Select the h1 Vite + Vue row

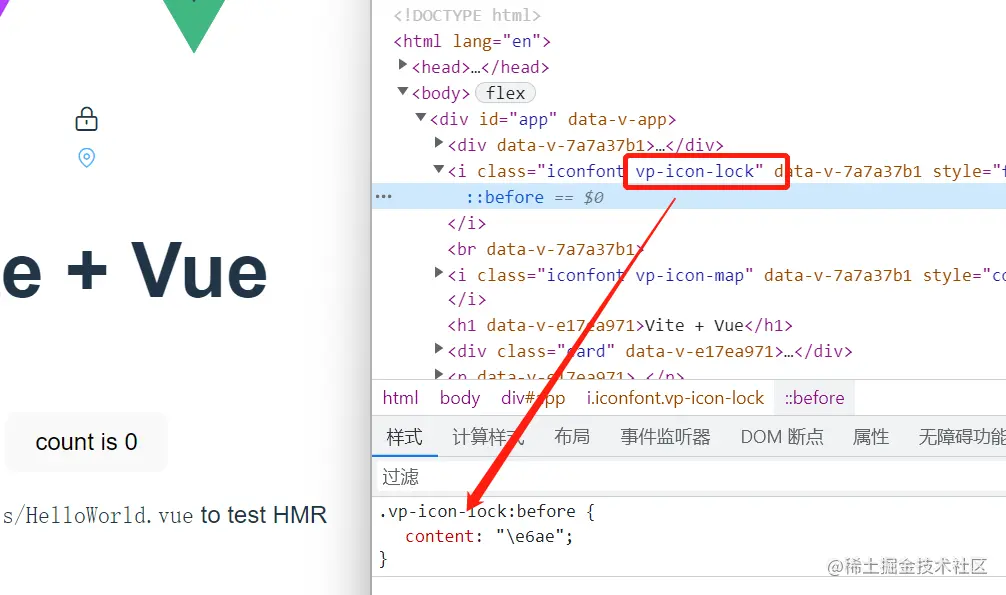(620, 325)
